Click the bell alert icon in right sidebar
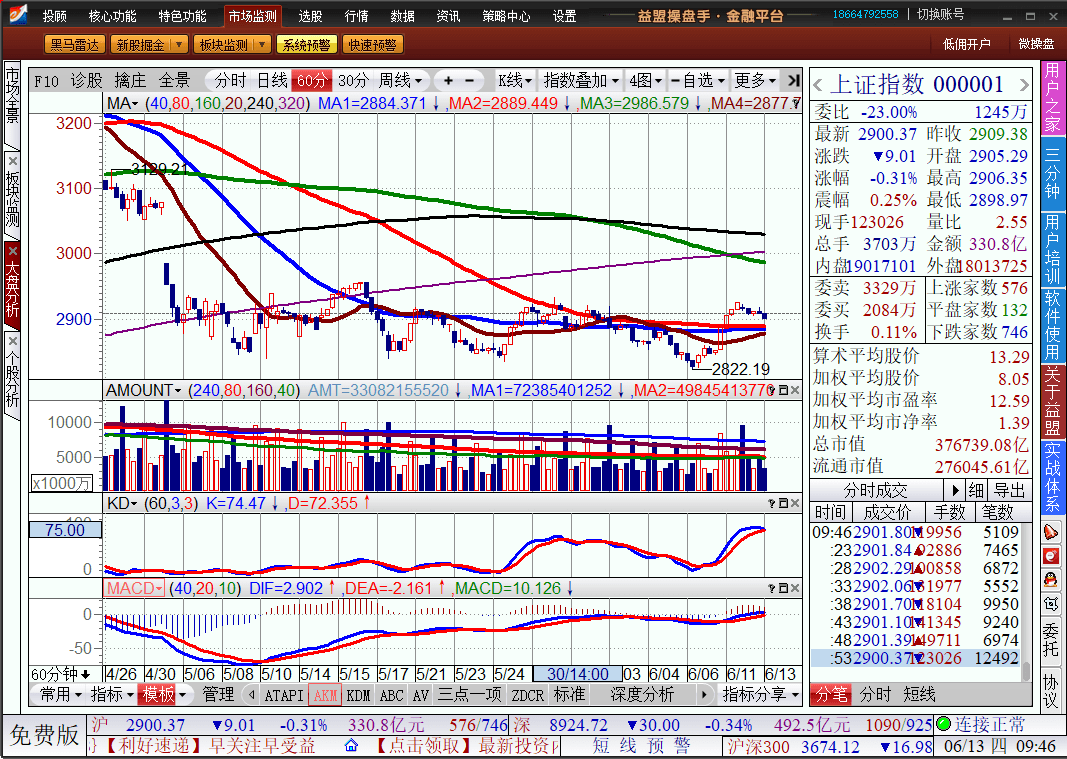1067x759 pixels. pos(1051,531)
